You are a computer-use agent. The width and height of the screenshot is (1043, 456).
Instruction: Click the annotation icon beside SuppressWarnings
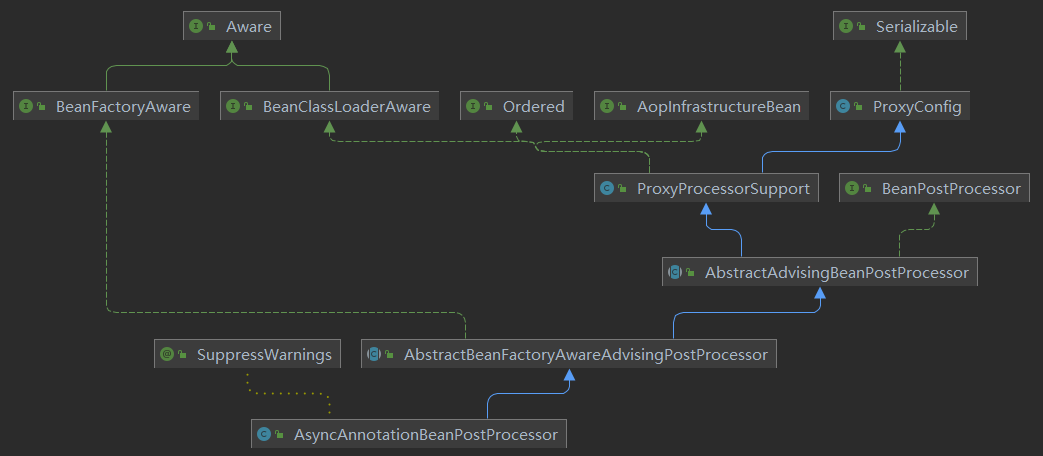pos(167,354)
